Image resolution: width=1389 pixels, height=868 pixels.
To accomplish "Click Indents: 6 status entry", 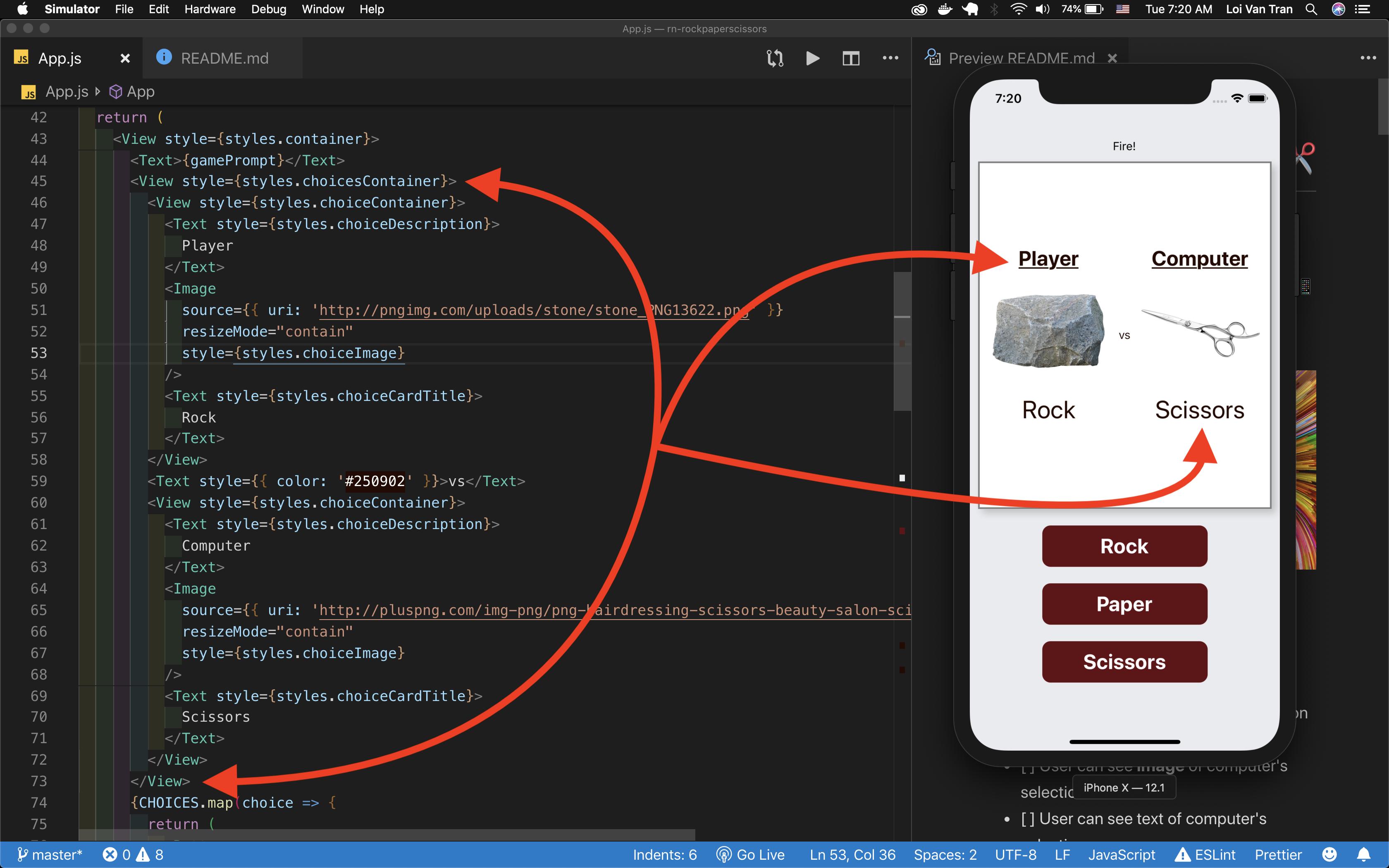I will (664, 855).
